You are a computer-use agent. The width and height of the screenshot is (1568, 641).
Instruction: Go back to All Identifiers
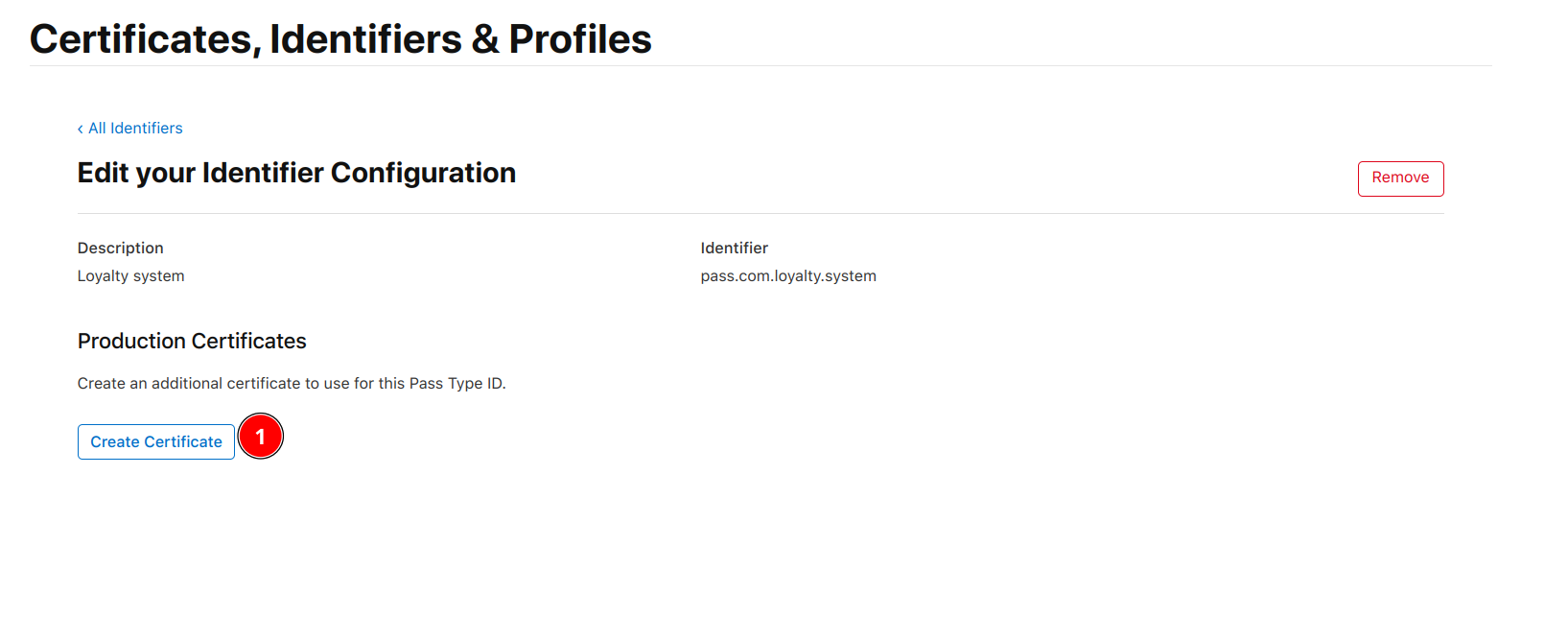click(130, 129)
